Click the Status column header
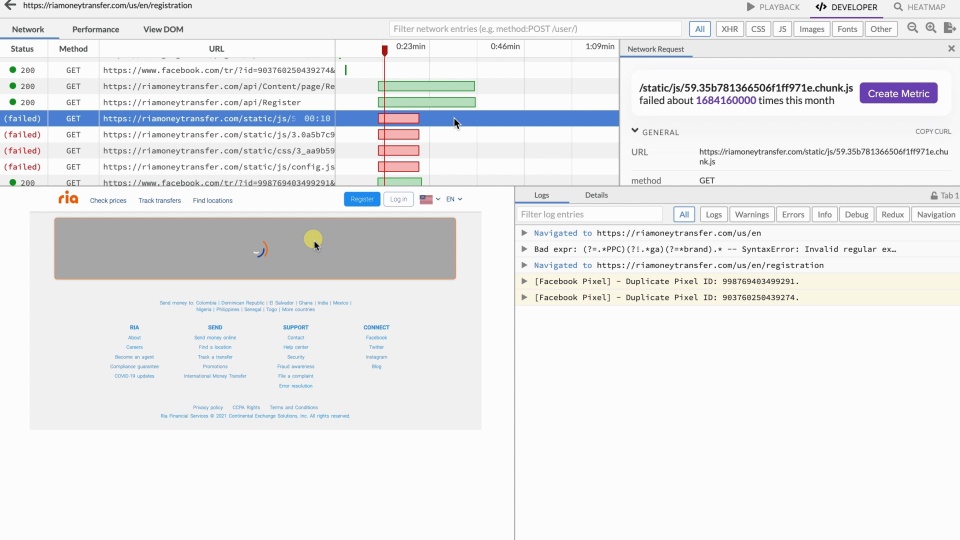960x540 pixels. [x=22, y=49]
